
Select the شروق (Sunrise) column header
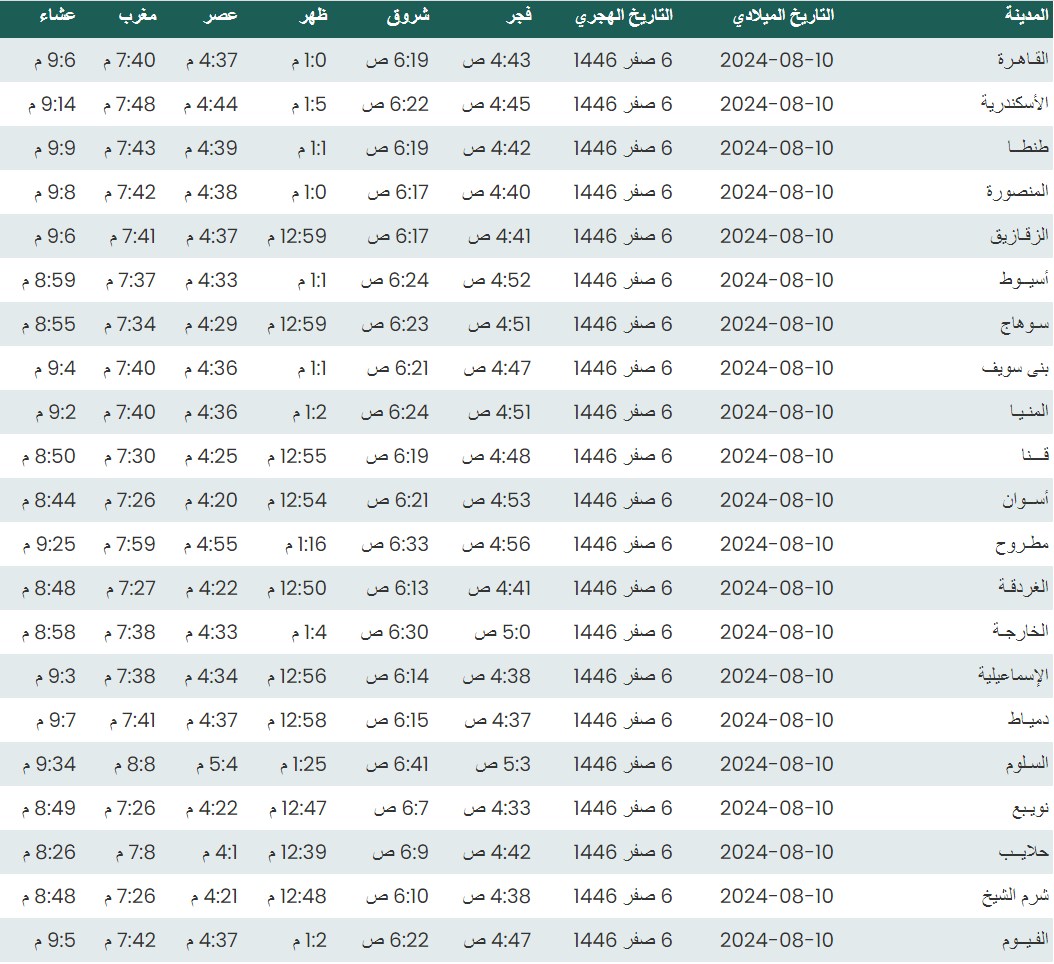pyautogui.click(x=408, y=16)
